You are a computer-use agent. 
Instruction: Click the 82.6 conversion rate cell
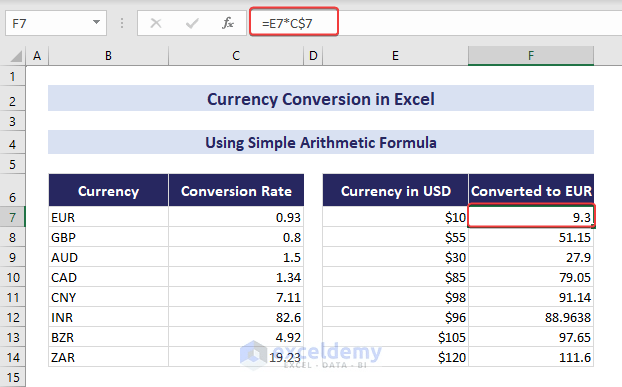(x=236, y=317)
